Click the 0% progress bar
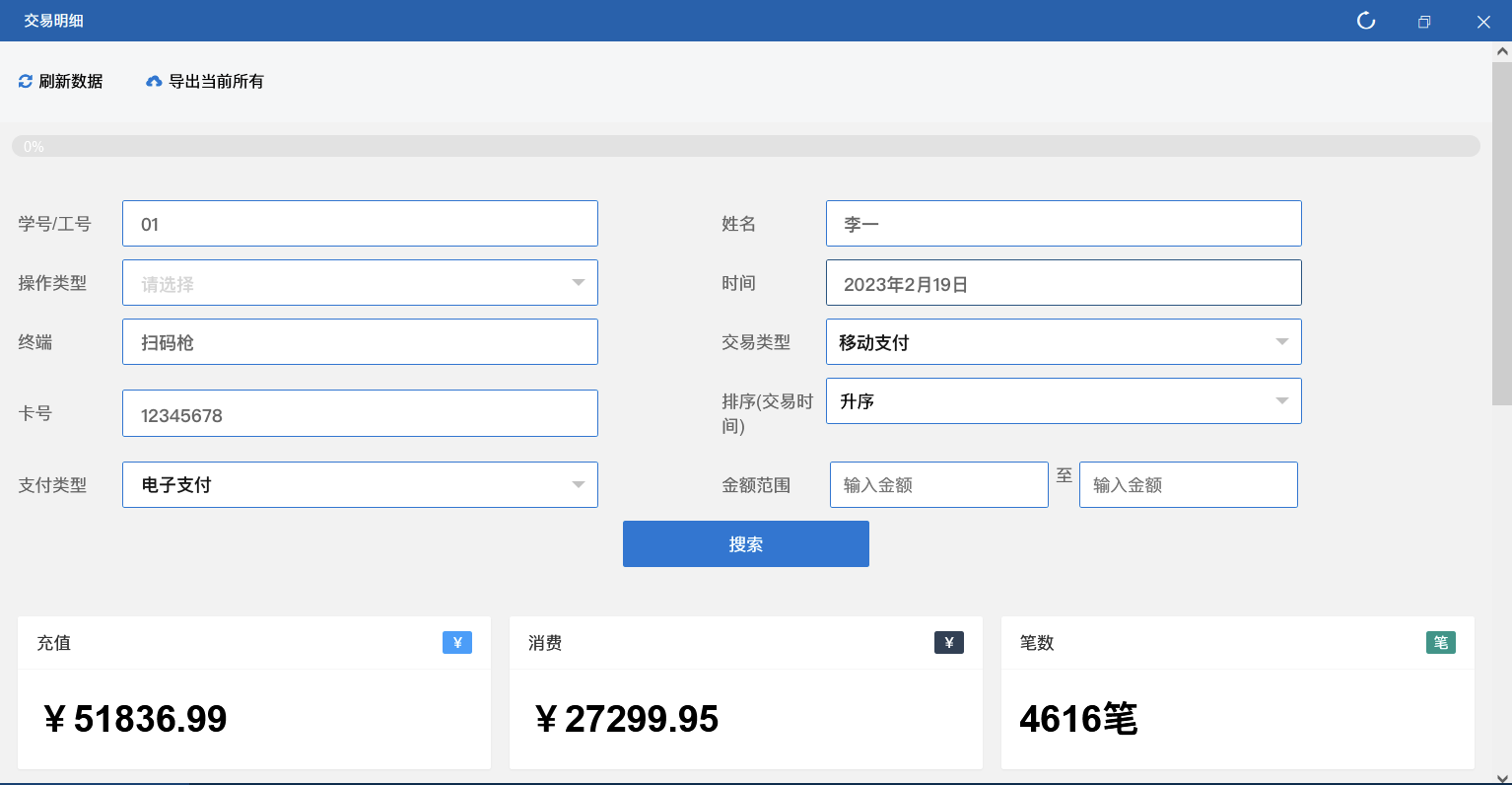1512x785 pixels. [x=745, y=146]
